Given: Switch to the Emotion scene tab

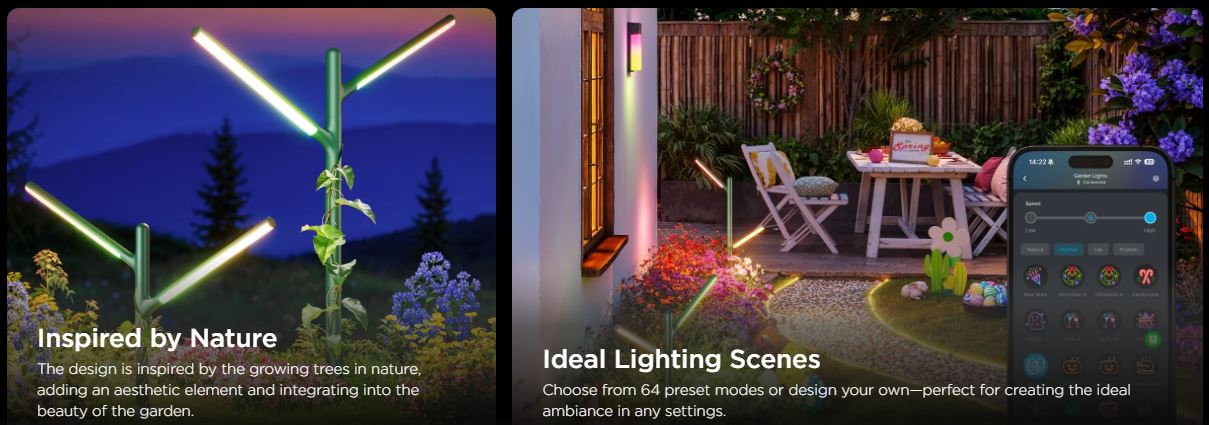Looking at the screenshot, I should pyautogui.click(x=1127, y=249).
